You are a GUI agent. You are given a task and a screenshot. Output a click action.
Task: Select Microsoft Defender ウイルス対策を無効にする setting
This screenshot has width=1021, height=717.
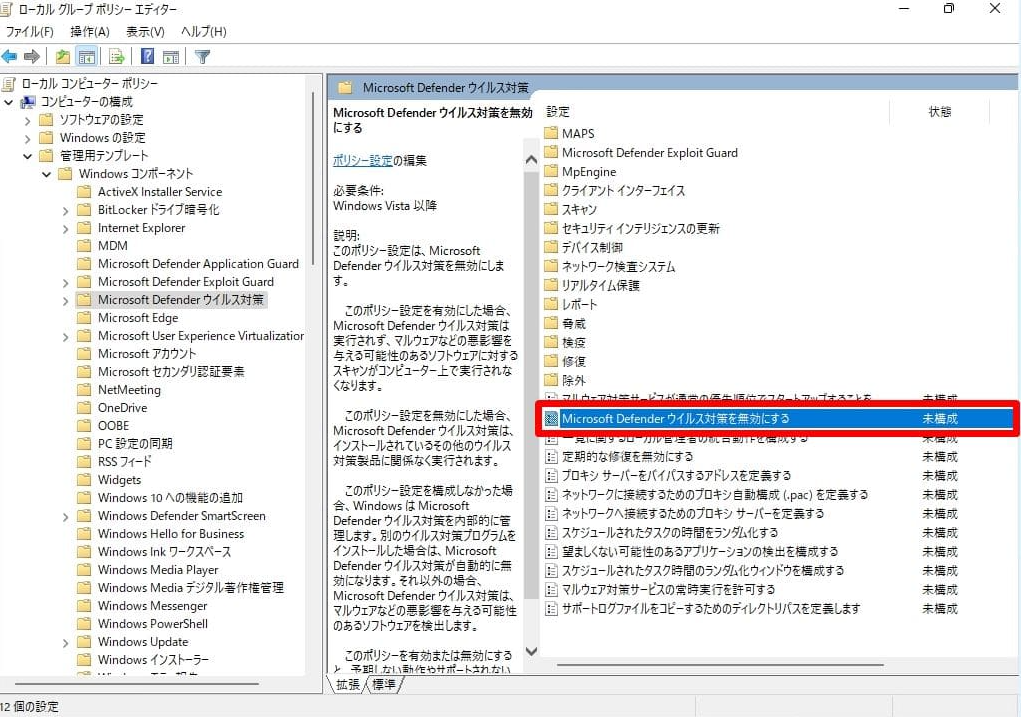pos(777,418)
